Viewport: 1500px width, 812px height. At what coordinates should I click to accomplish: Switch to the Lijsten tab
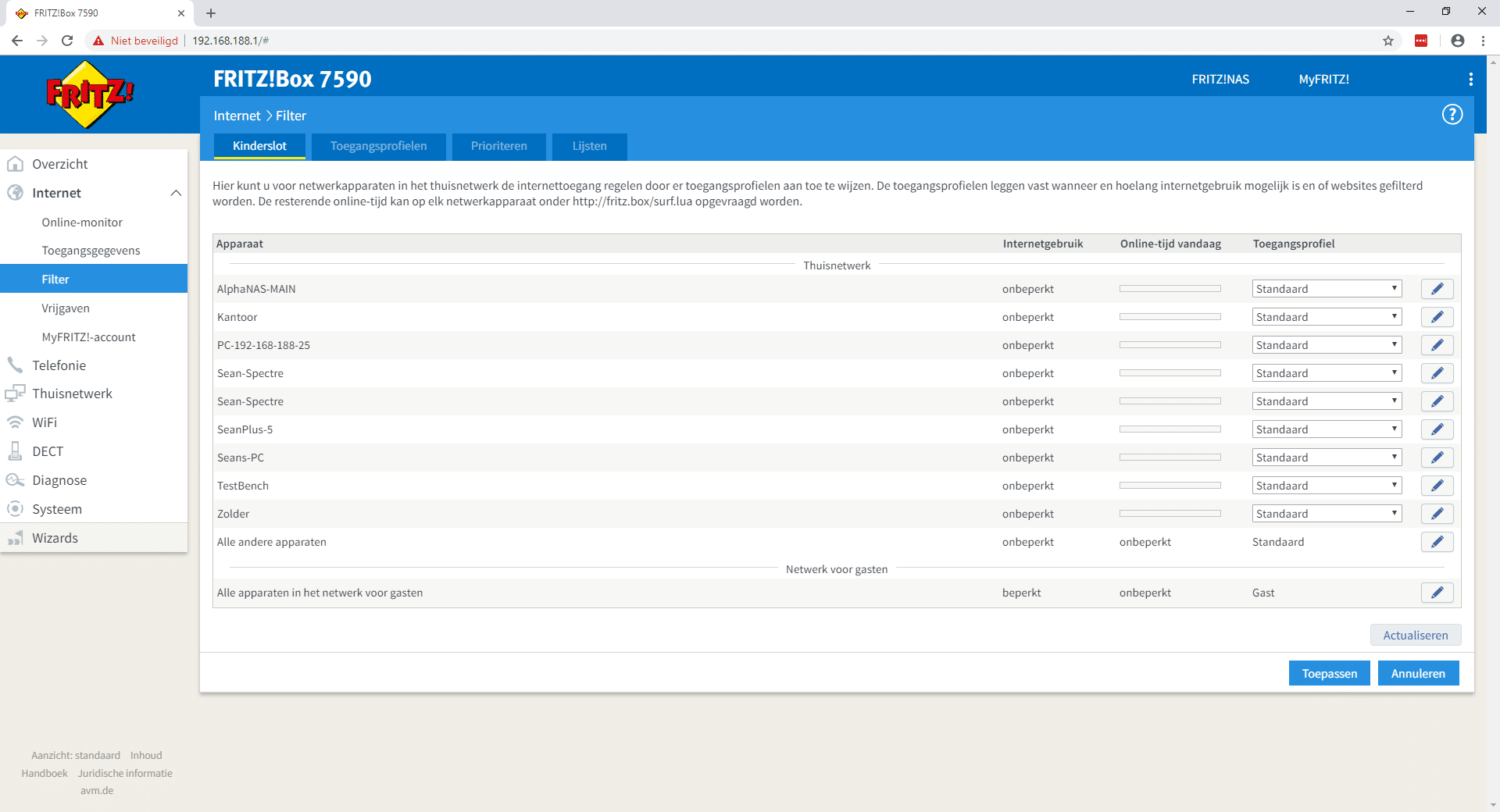(589, 146)
